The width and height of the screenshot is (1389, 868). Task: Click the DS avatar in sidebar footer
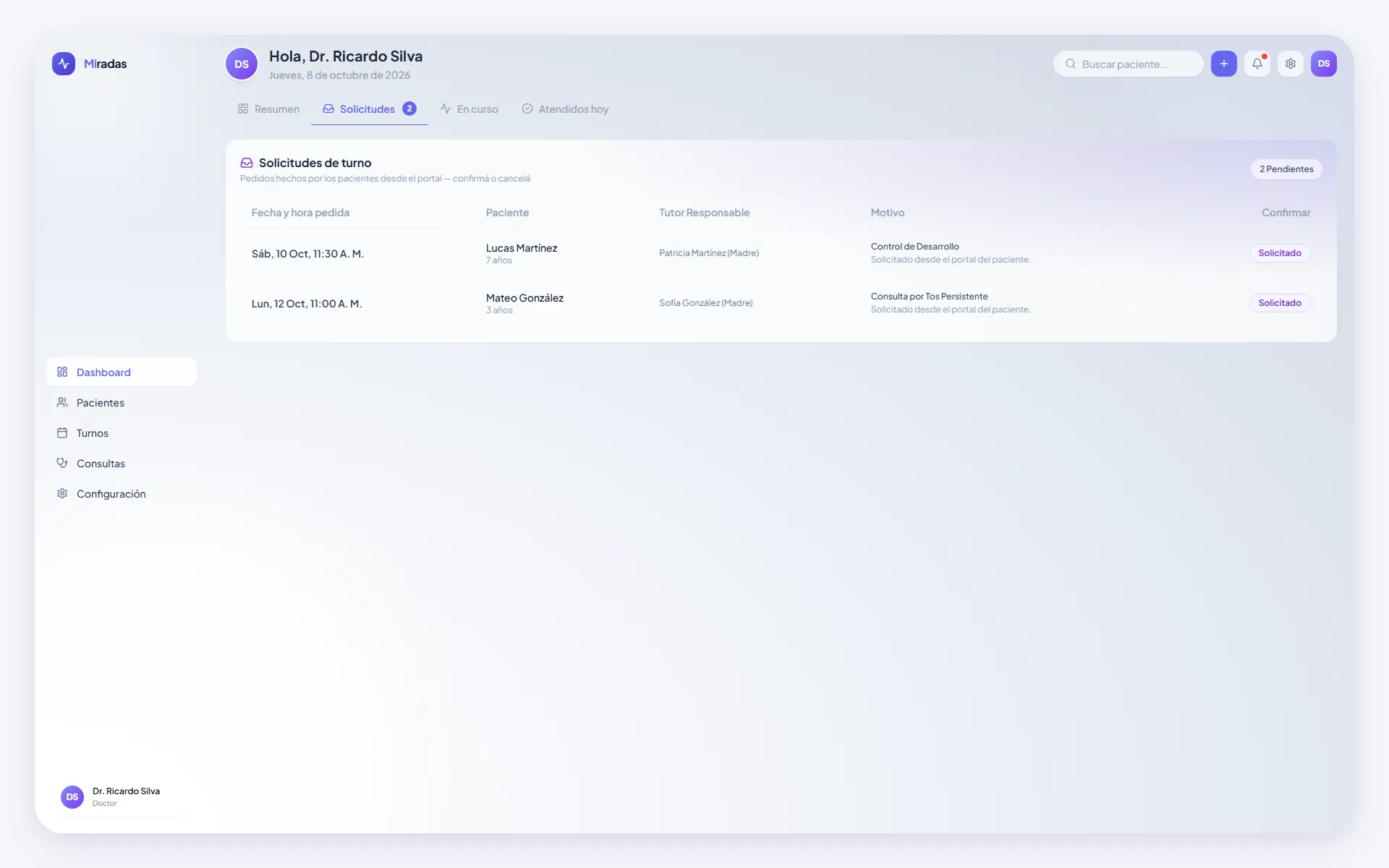[x=72, y=797]
